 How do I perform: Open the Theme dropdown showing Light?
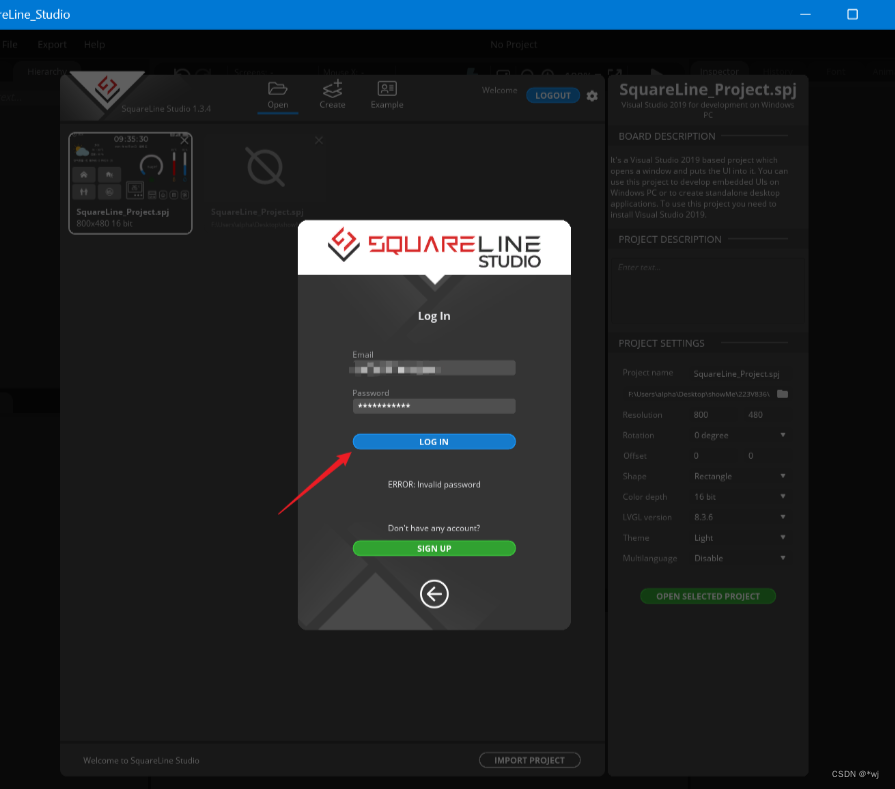tap(740, 538)
